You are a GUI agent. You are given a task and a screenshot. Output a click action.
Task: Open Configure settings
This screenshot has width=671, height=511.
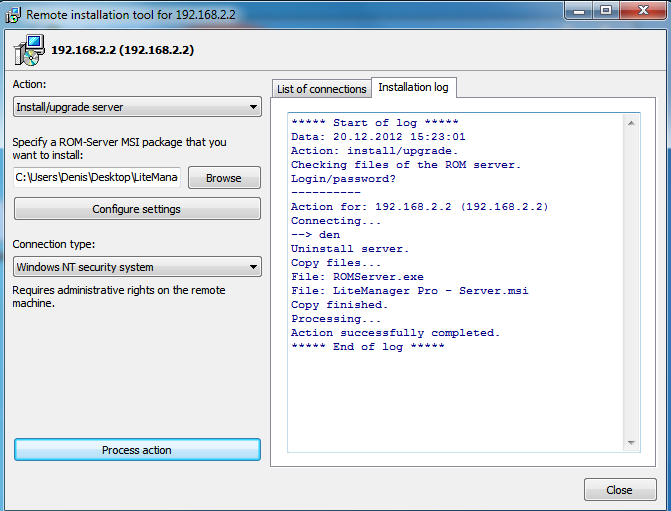point(137,209)
